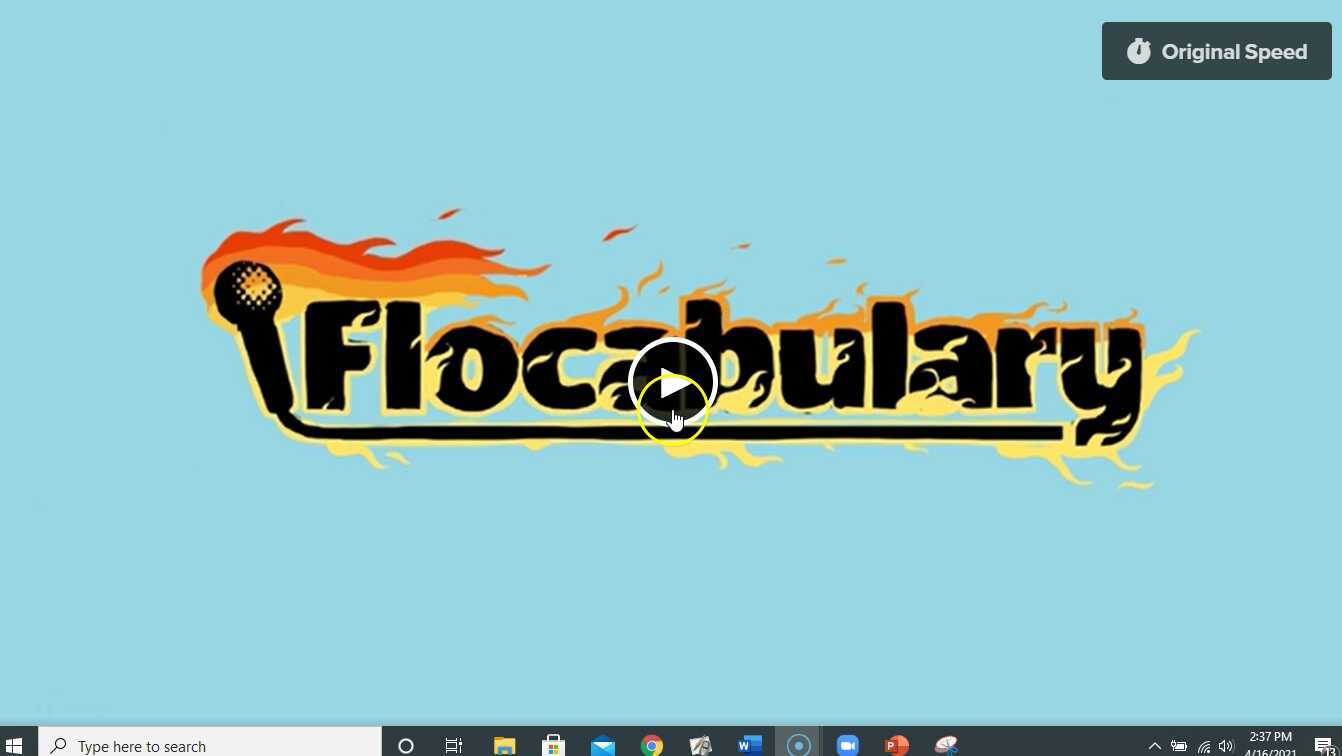
Task: Click the Original Speed stopwatch icon
Action: (x=1139, y=51)
